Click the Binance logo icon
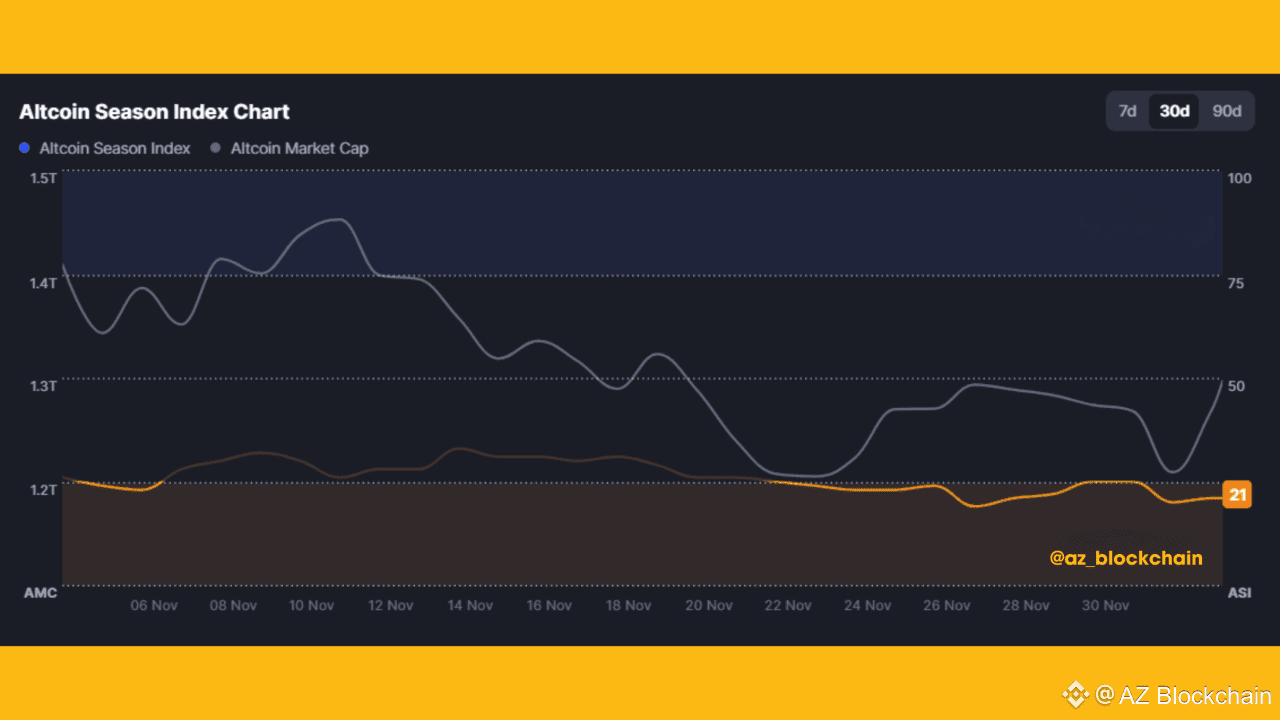The height and width of the screenshot is (720, 1280). tap(1075, 694)
